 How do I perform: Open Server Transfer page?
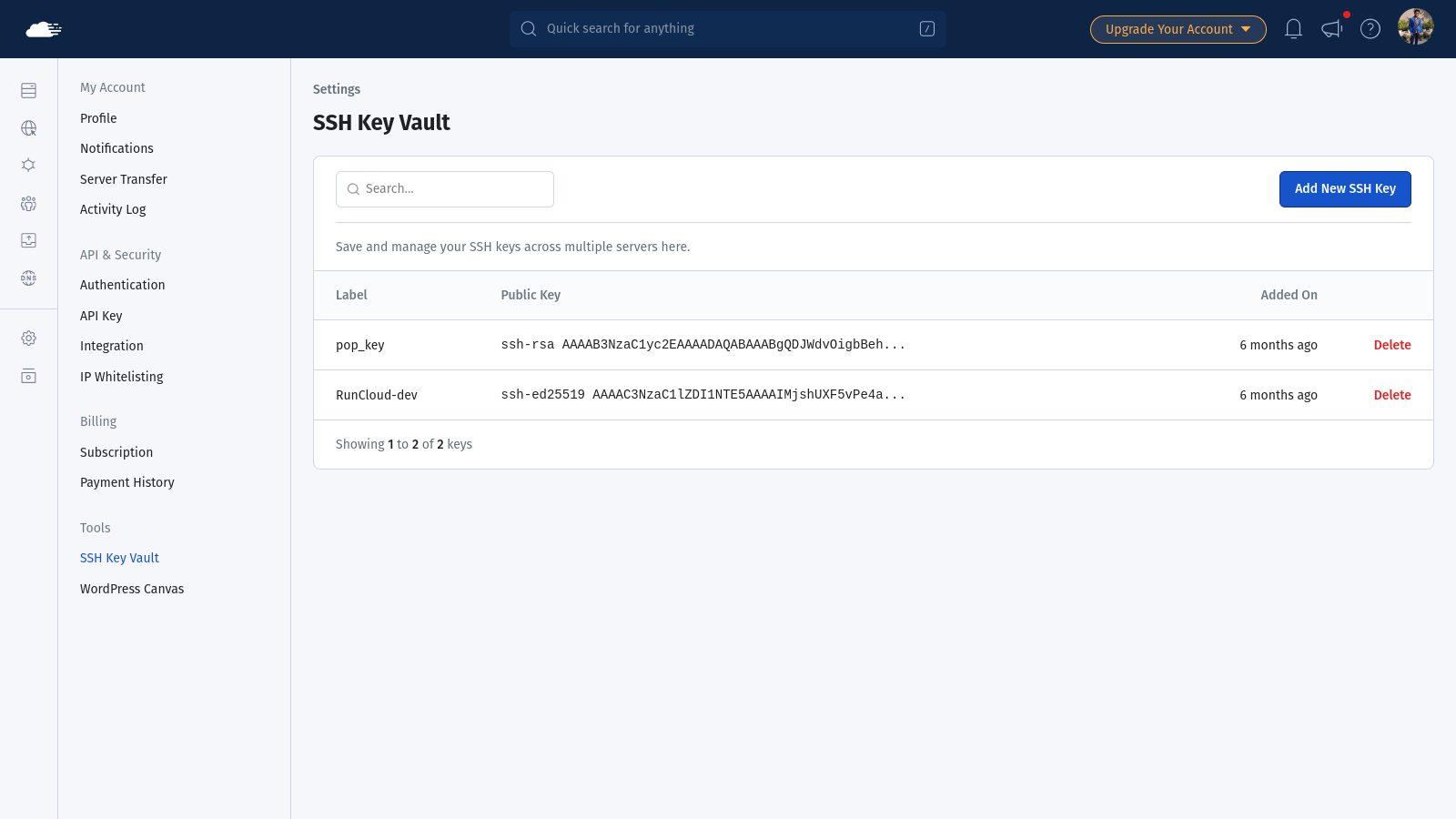(124, 179)
